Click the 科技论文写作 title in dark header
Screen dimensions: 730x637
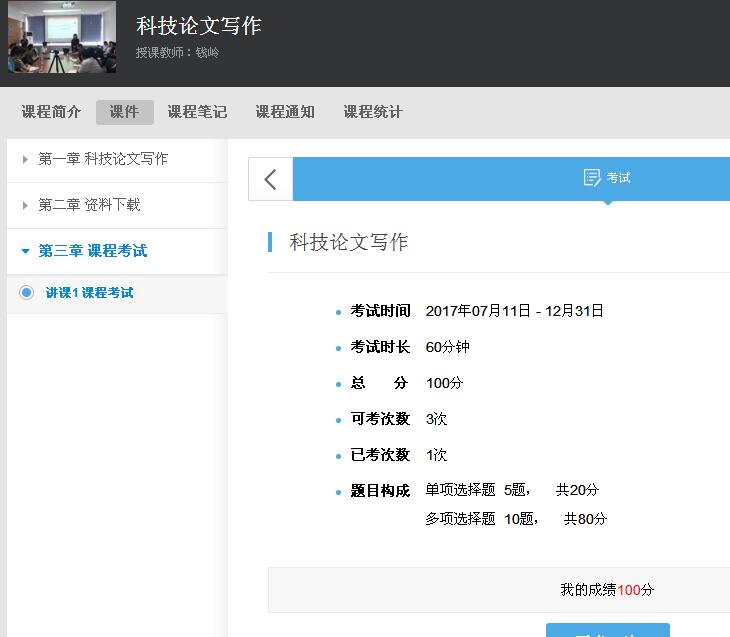pyautogui.click(x=198, y=26)
